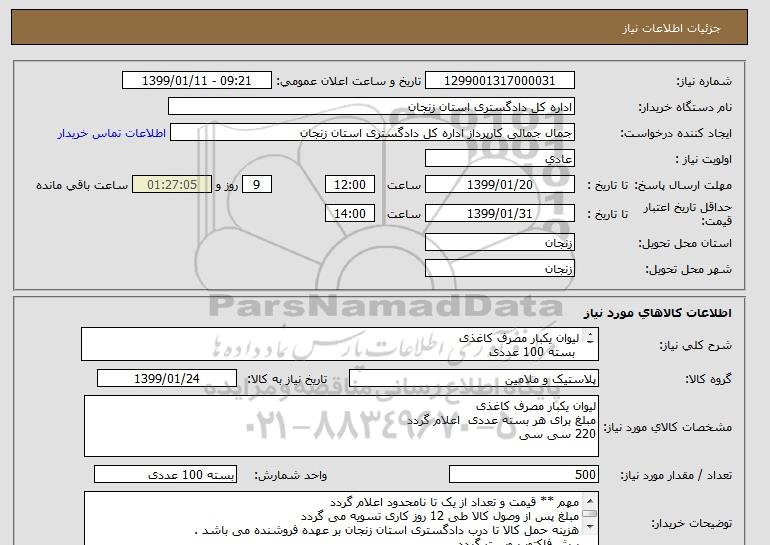Click the buyer notes text area

(341, 518)
